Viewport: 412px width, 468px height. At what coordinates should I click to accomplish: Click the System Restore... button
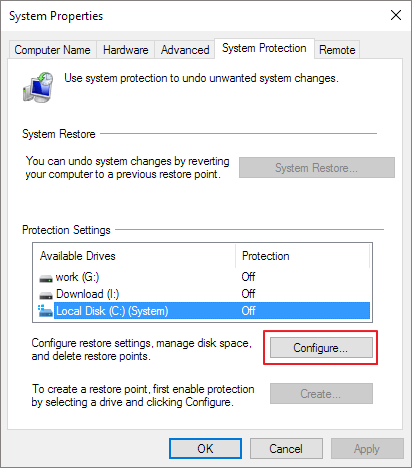pyautogui.click(x=317, y=167)
